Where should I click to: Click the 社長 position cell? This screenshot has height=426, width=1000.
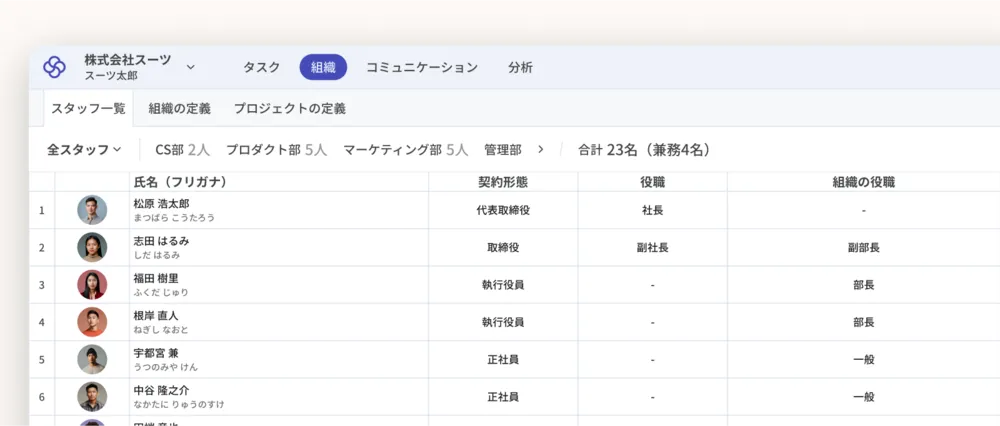click(x=652, y=210)
